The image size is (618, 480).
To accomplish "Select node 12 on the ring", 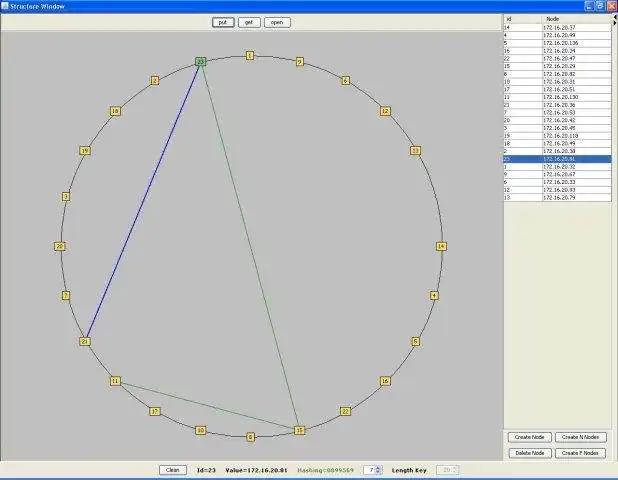I will coord(385,111).
